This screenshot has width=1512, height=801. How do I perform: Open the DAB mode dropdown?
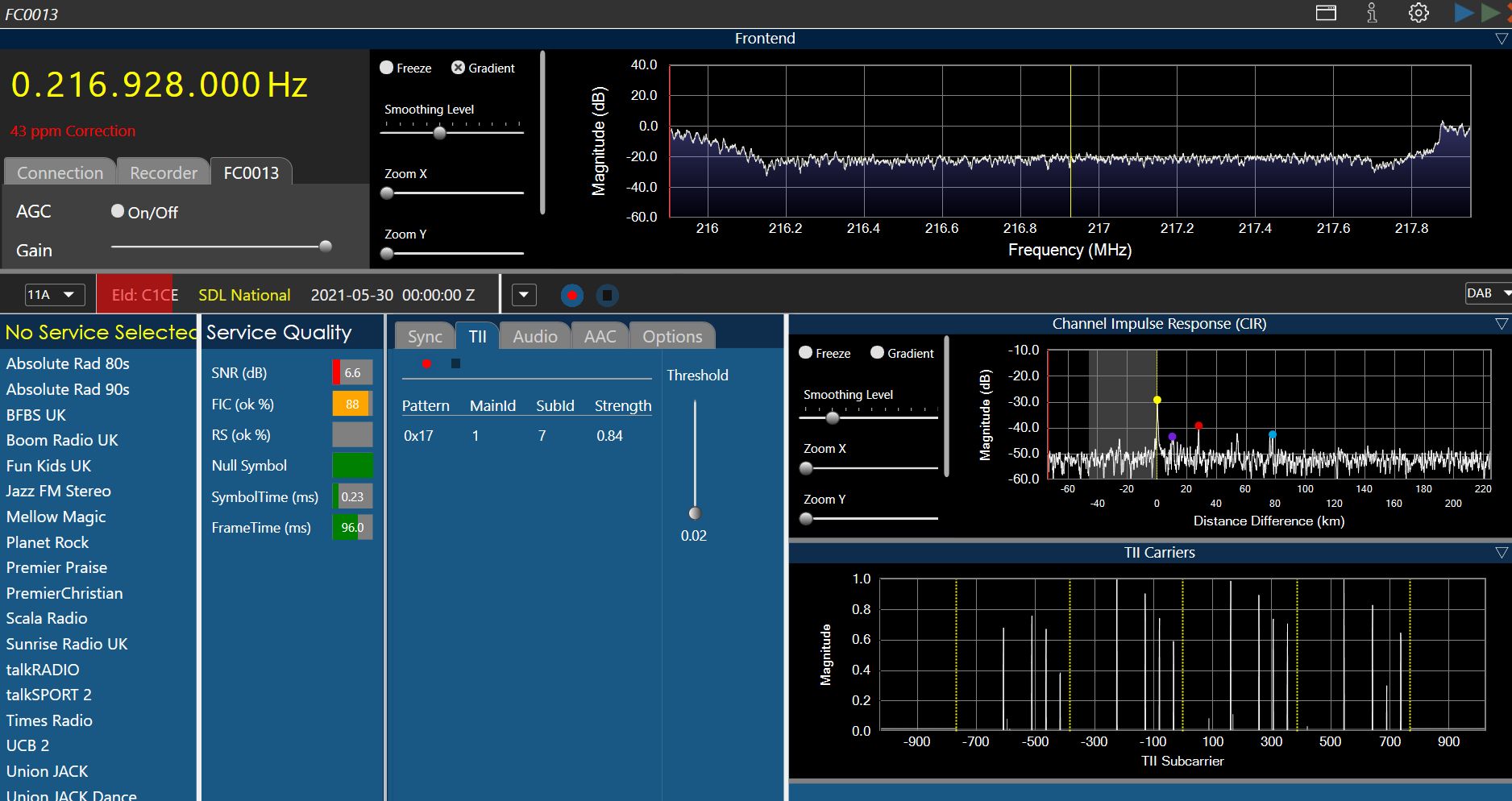(1488, 293)
